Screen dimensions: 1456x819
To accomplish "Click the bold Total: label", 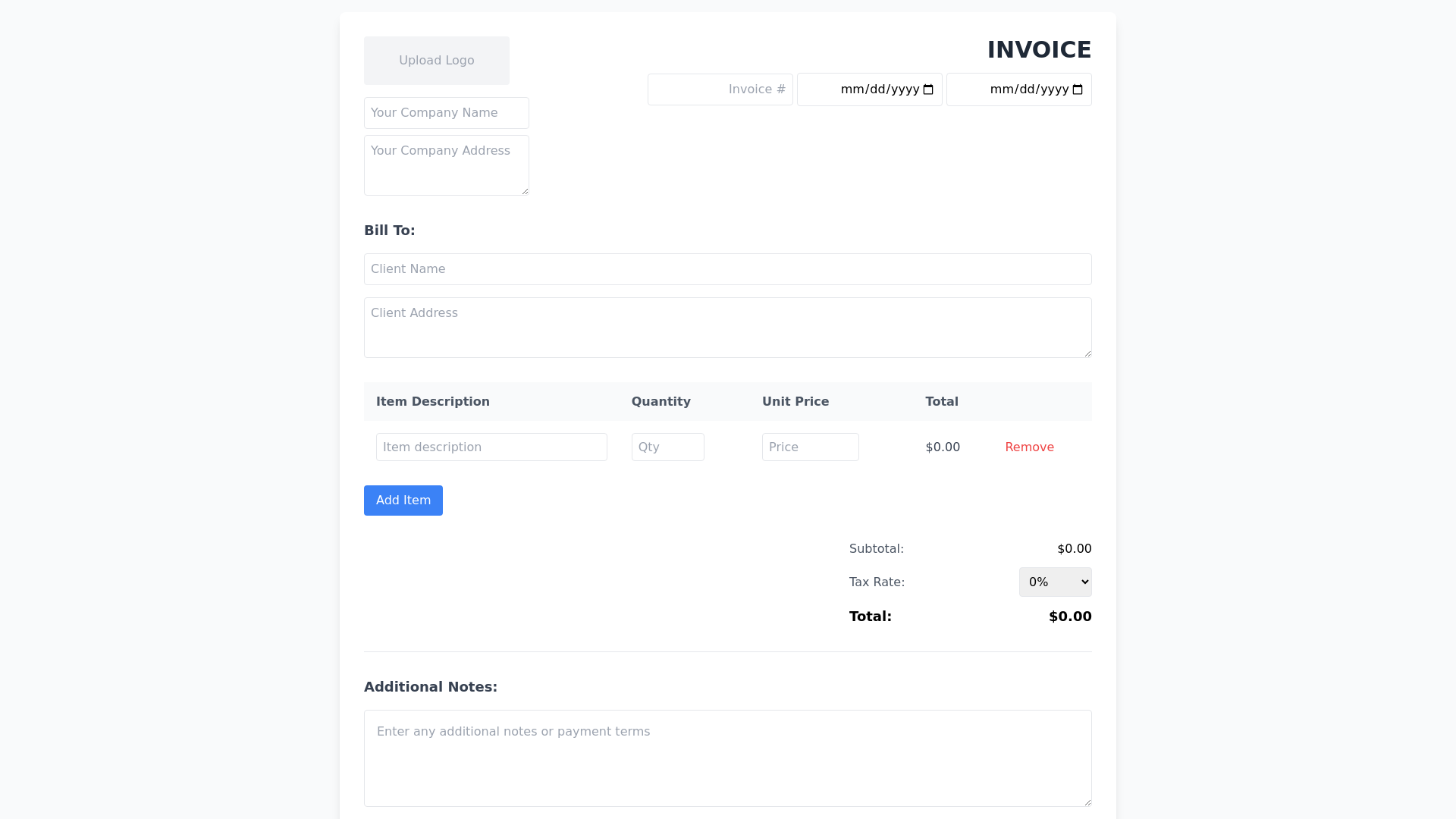I will tap(871, 617).
